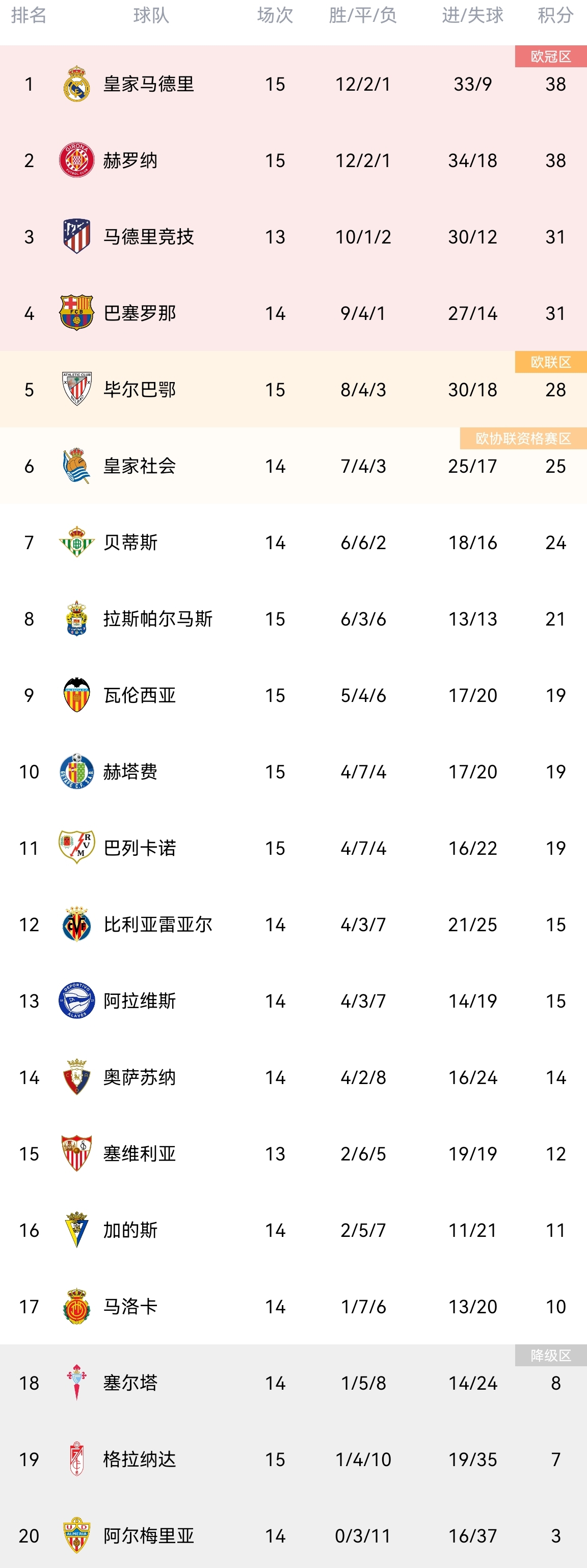Select the Atlético Madrid crest
This screenshot has height=1568, width=587.
pyautogui.click(x=77, y=236)
